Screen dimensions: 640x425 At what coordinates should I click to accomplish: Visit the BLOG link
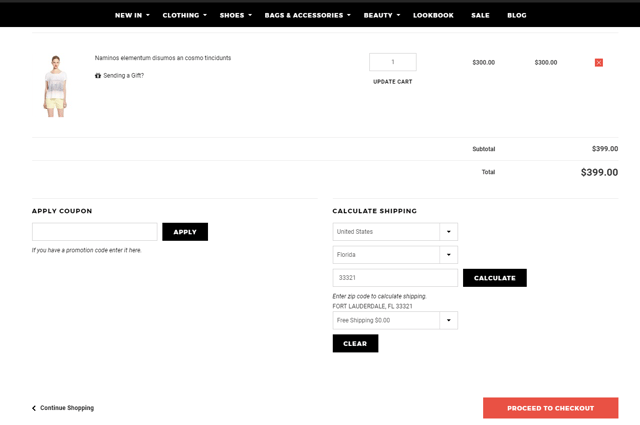coord(517,15)
